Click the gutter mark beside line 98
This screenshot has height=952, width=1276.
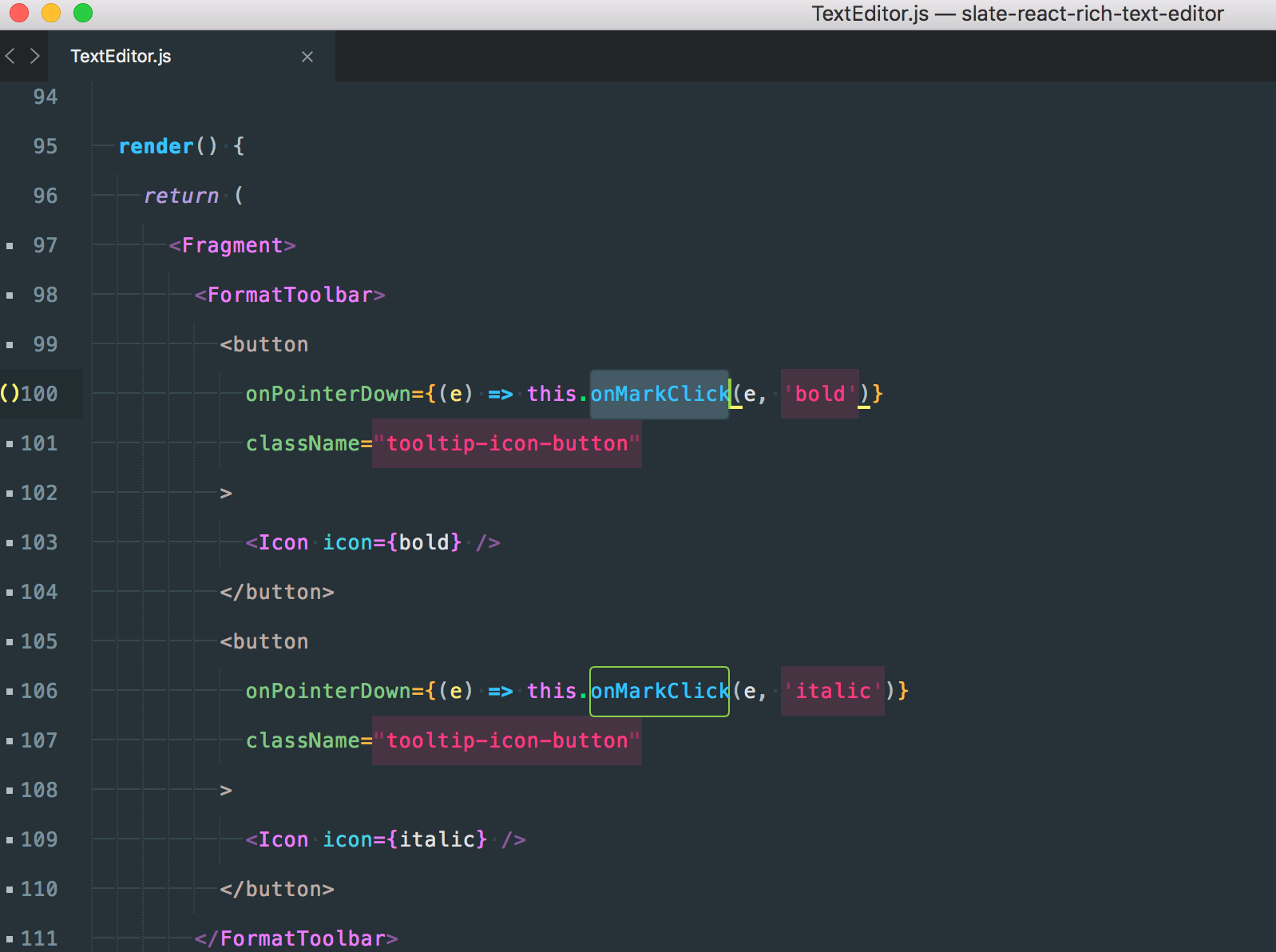(x=10, y=296)
